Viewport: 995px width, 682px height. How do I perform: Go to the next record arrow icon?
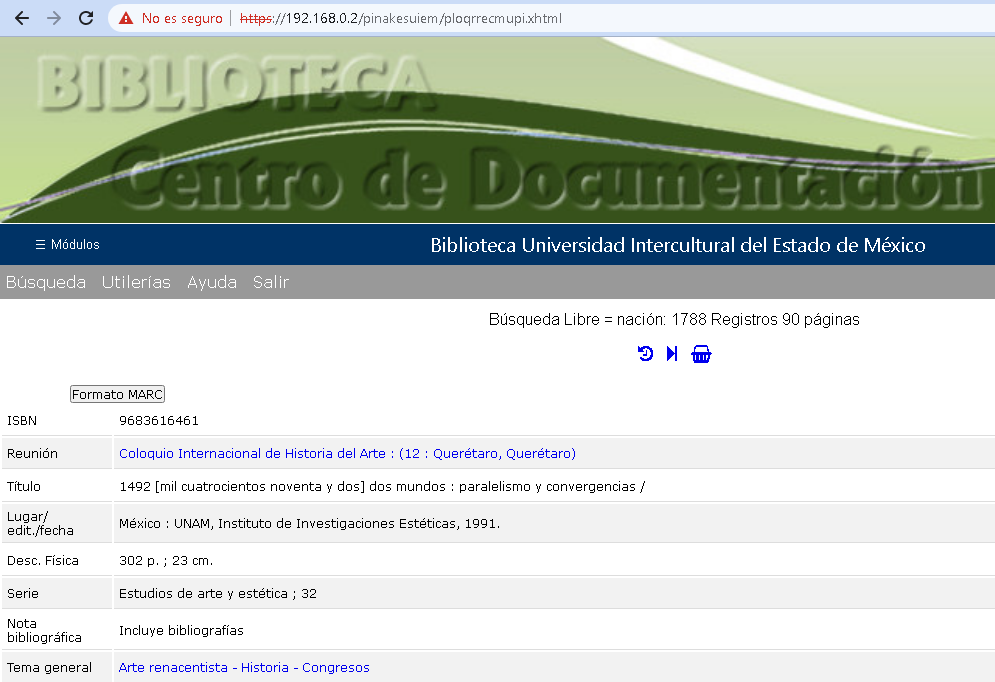click(x=672, y=354)
